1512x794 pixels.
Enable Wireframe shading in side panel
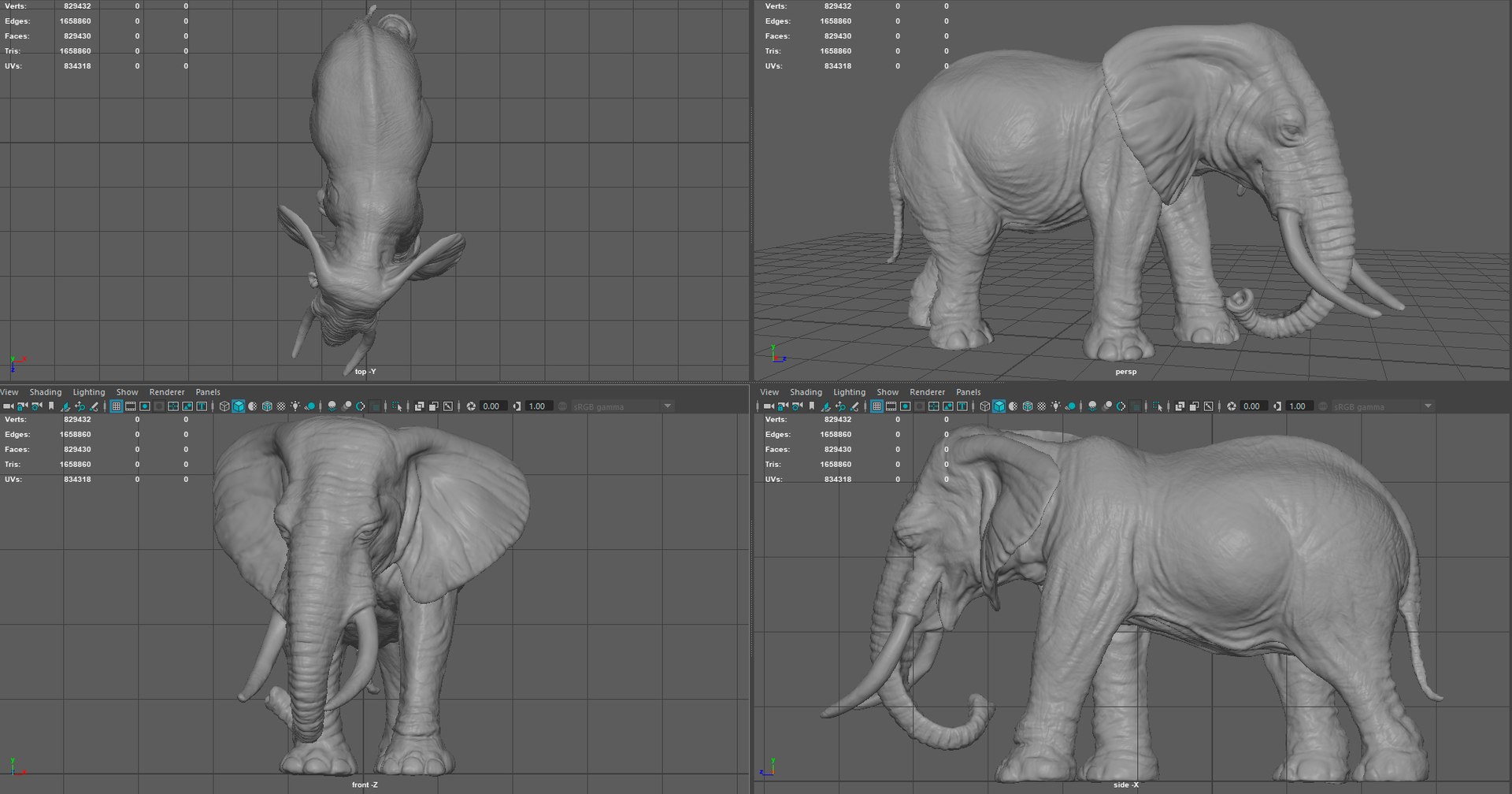[x=985, y=406]
